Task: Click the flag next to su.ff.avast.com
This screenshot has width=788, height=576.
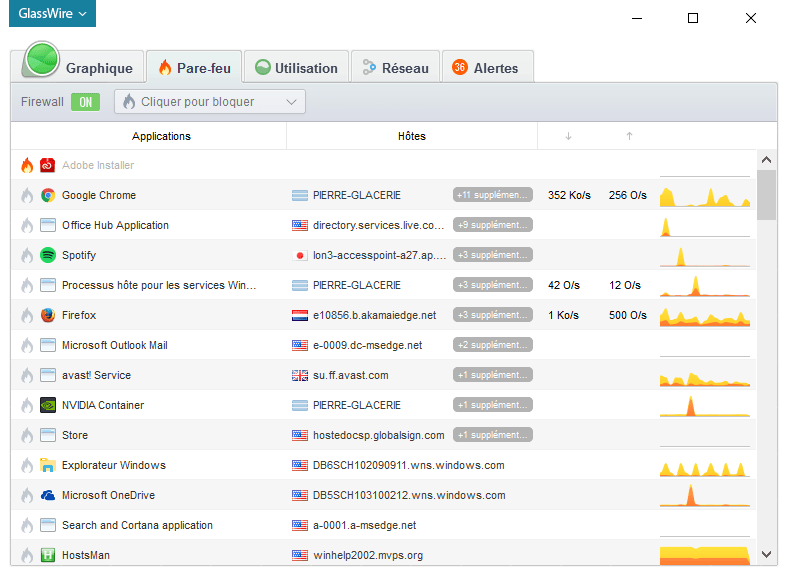Action: tap(300, 375)
